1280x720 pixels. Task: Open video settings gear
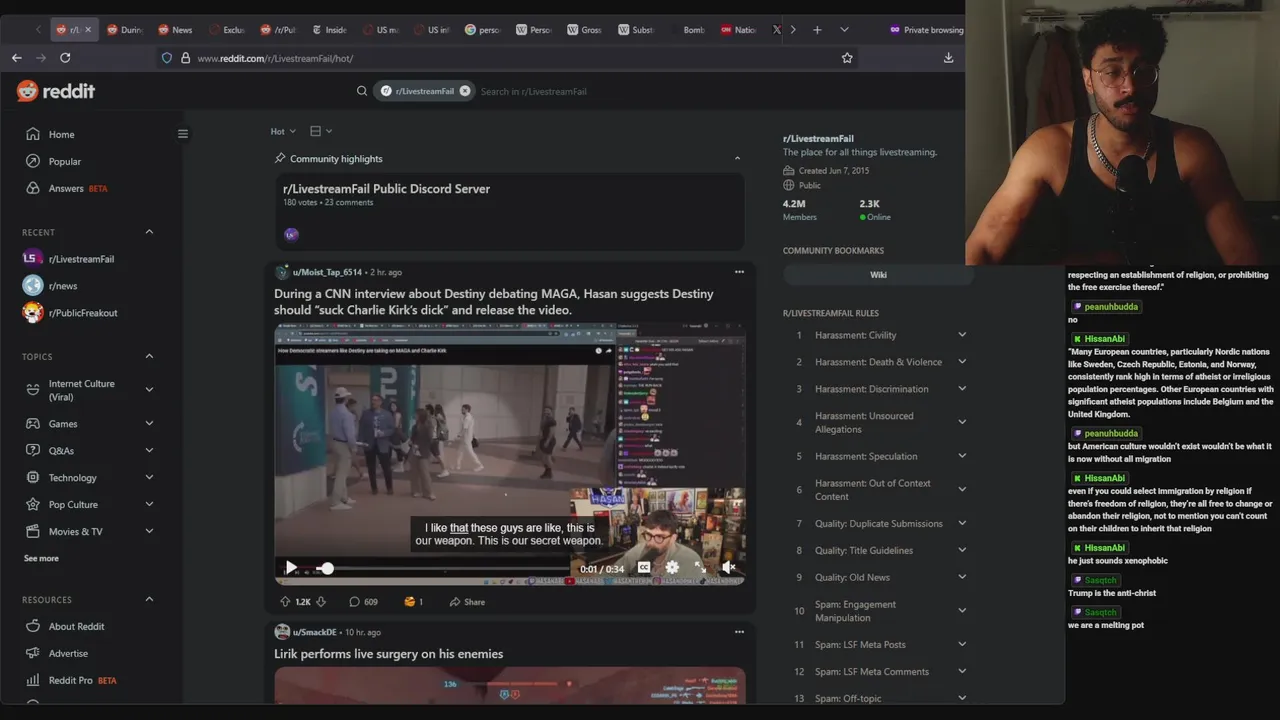(672, 567)
